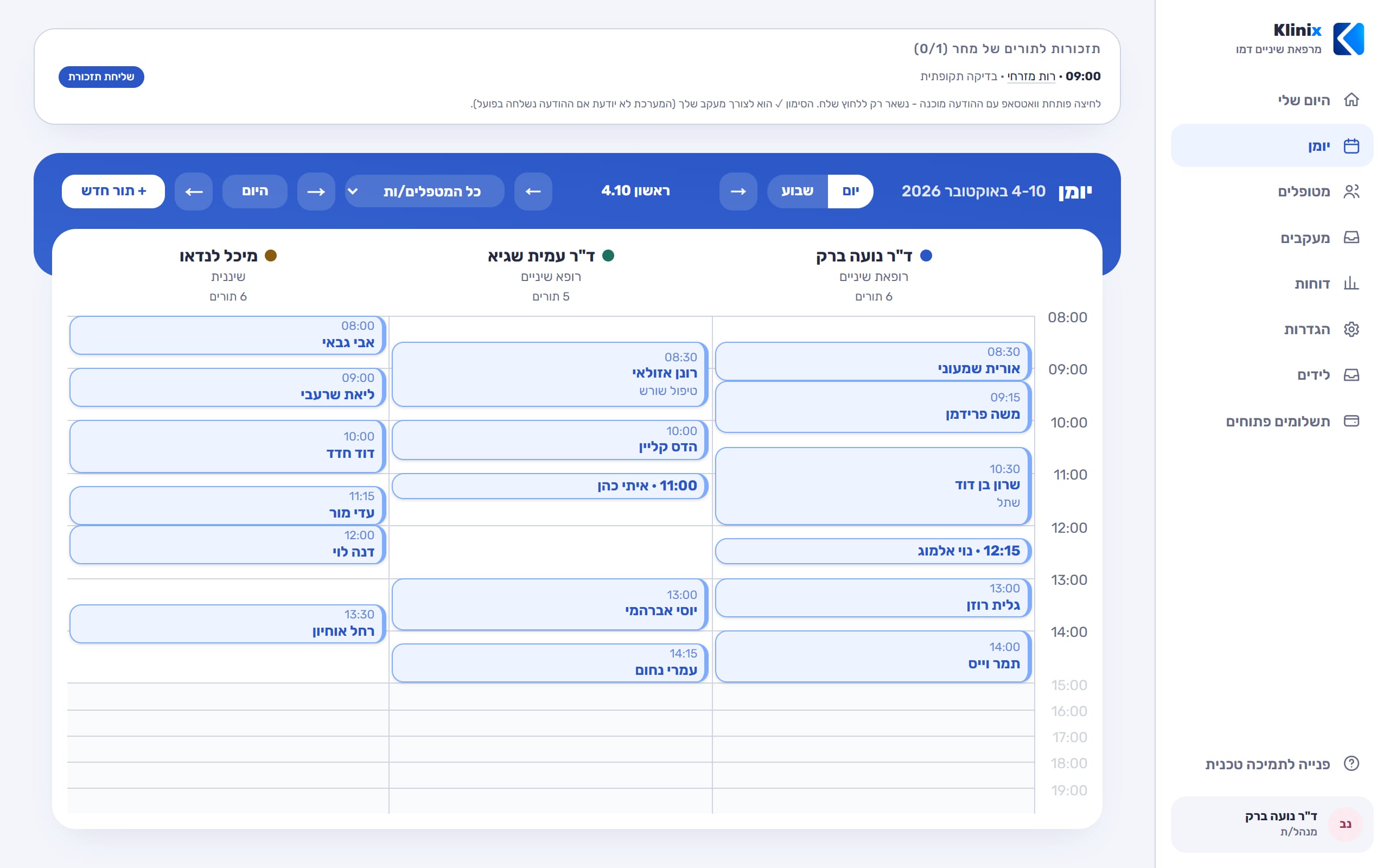Open מטופלים in the sidebar
Screen dimensions: 1389x868
tap(1272, 192)
